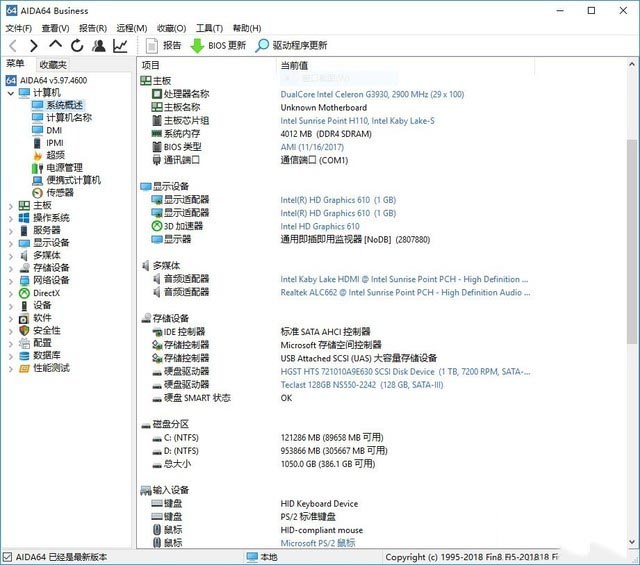Switch to the 菜单 tab
This screenshot has height=565, width=640.
[x=15, y=63]
